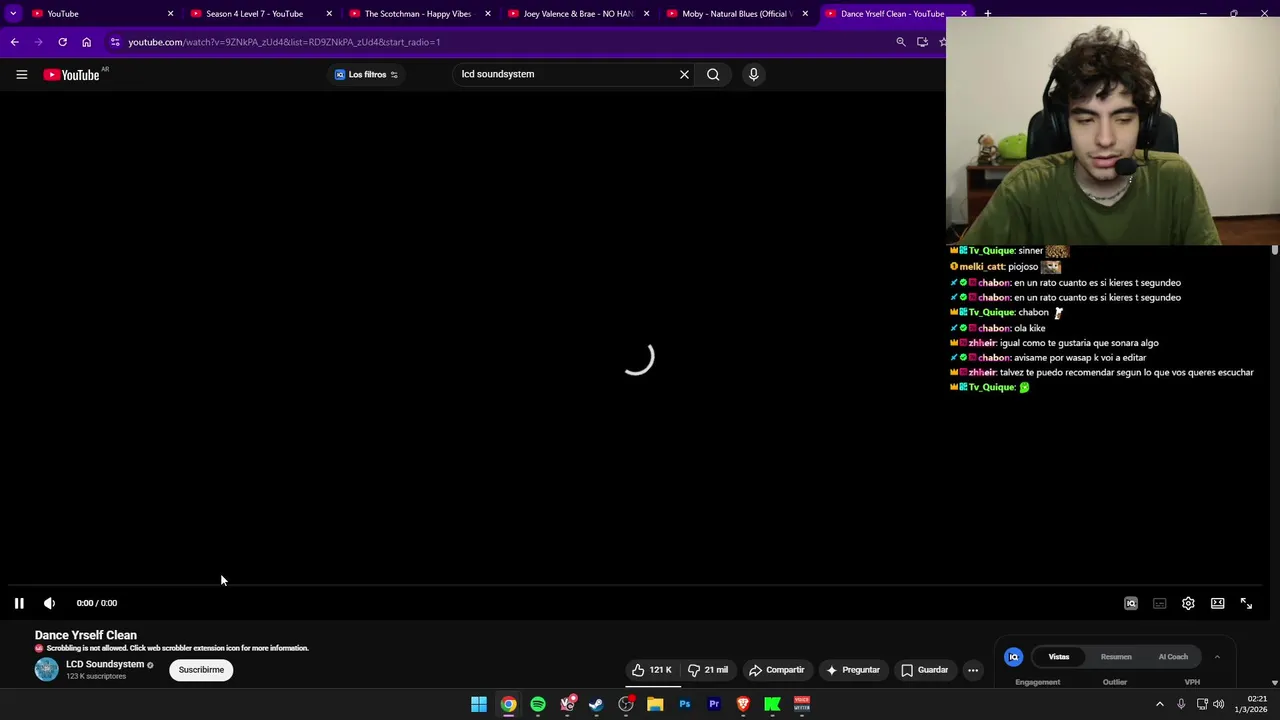Dislike the video (21 mil)
Screen dimensions: 1280x720
coord(708,670)
